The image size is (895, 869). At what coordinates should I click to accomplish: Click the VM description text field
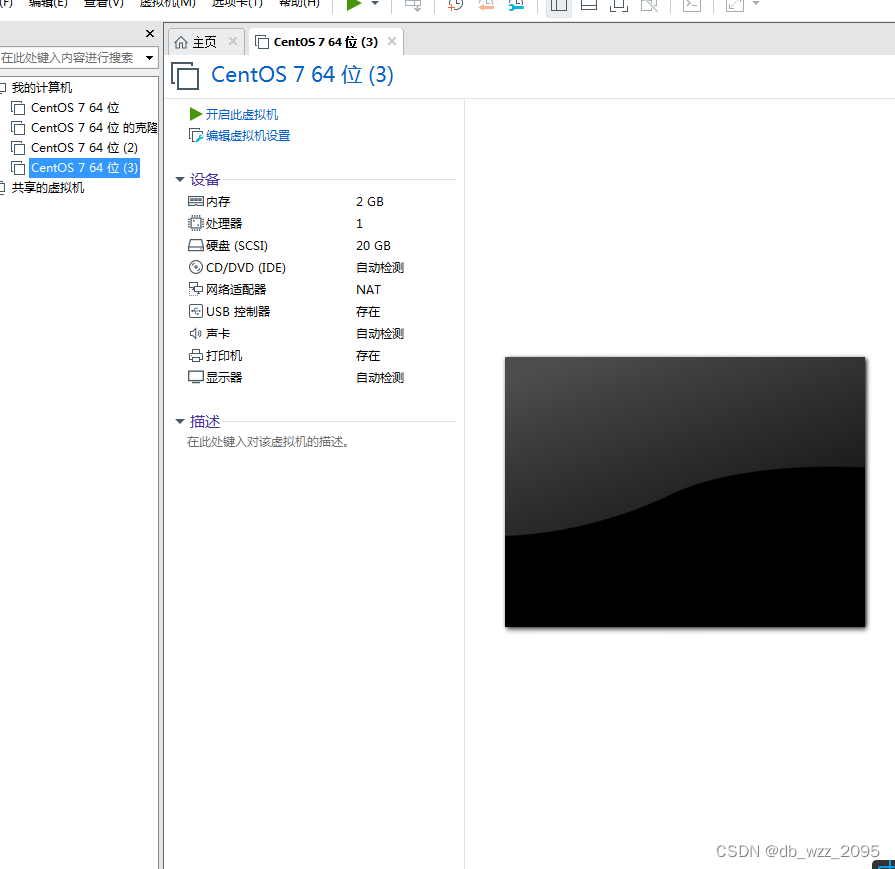click(x=268, y=442)
